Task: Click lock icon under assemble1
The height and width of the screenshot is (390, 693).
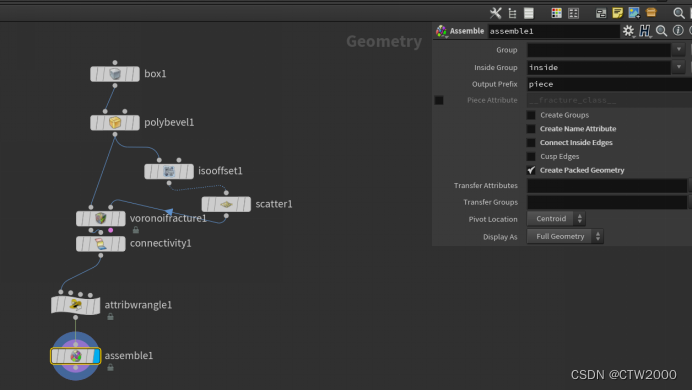Action: (110, 367)
